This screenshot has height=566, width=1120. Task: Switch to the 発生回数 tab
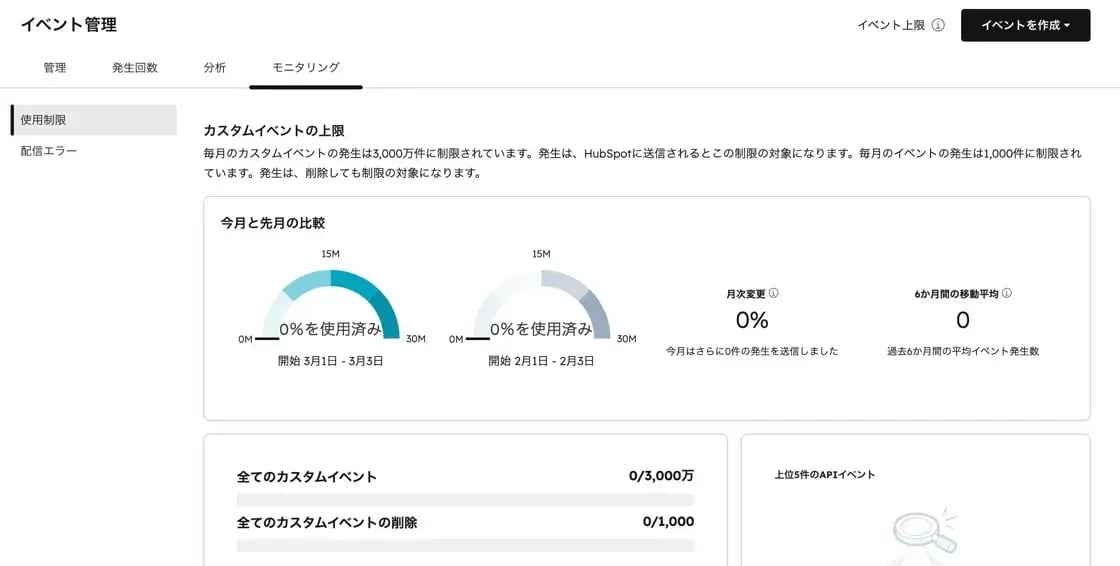click(x=134, y=67)
